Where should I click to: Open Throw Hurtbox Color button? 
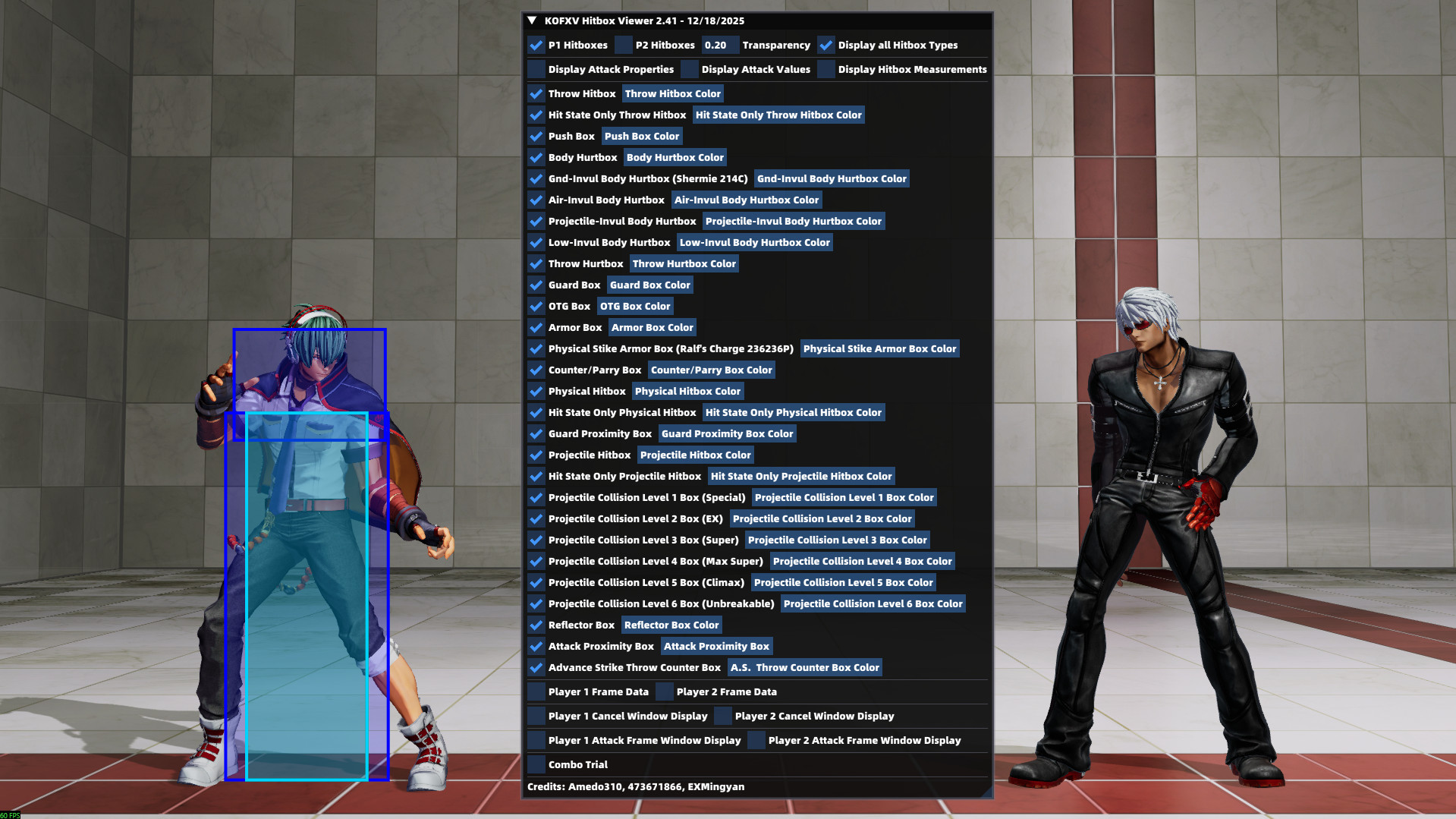[684, 263]
